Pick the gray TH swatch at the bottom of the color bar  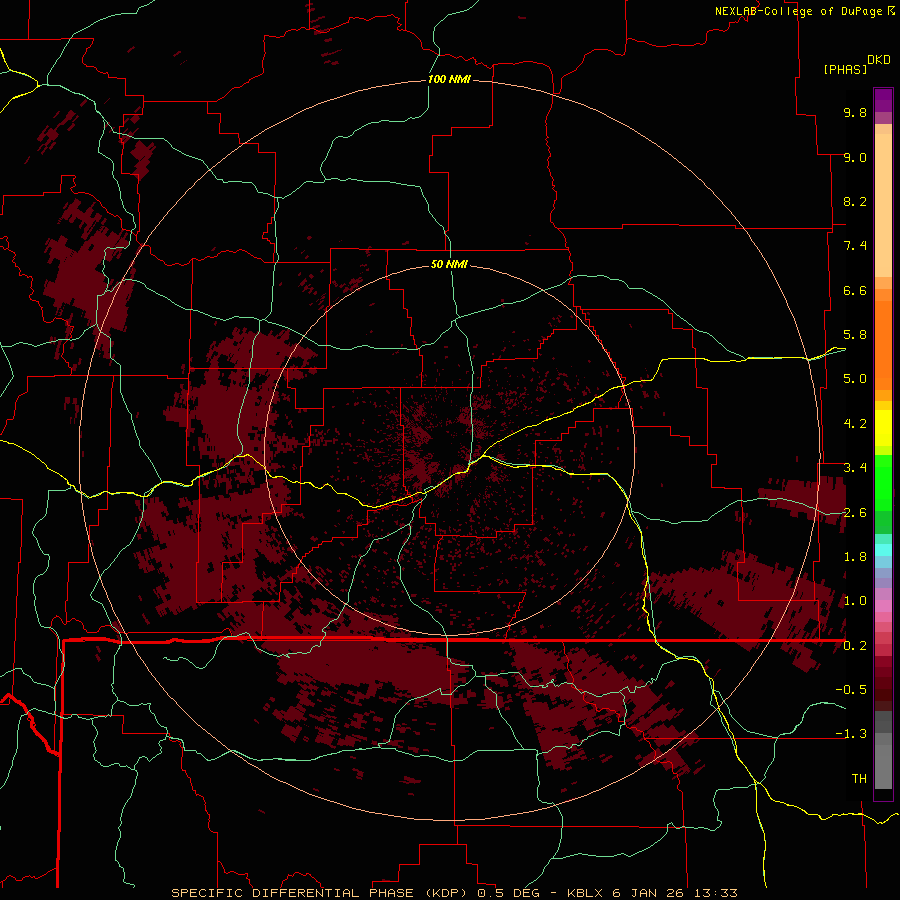(883, 766)
